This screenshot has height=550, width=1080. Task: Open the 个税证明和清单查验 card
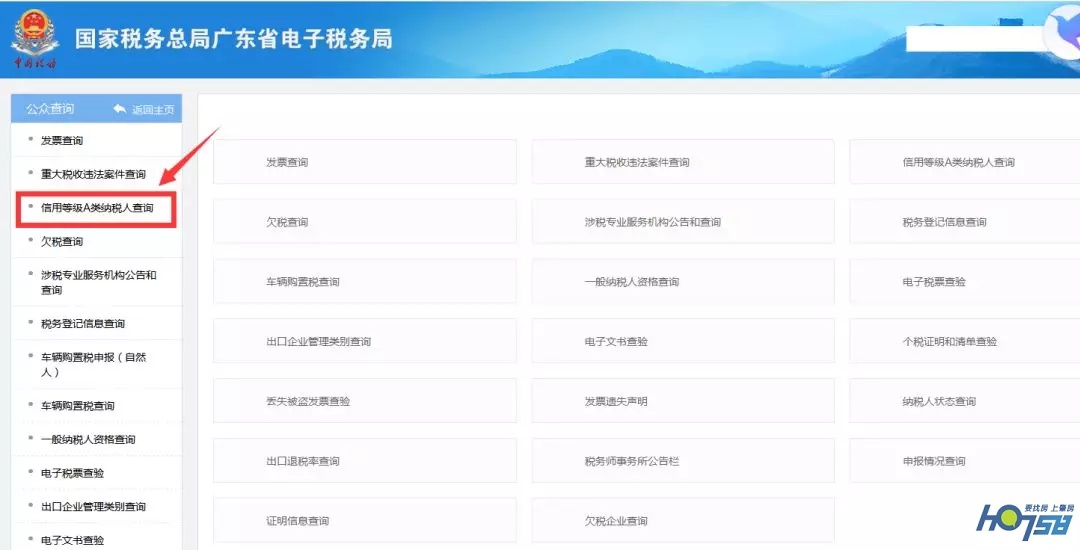[x=964, y=341]
